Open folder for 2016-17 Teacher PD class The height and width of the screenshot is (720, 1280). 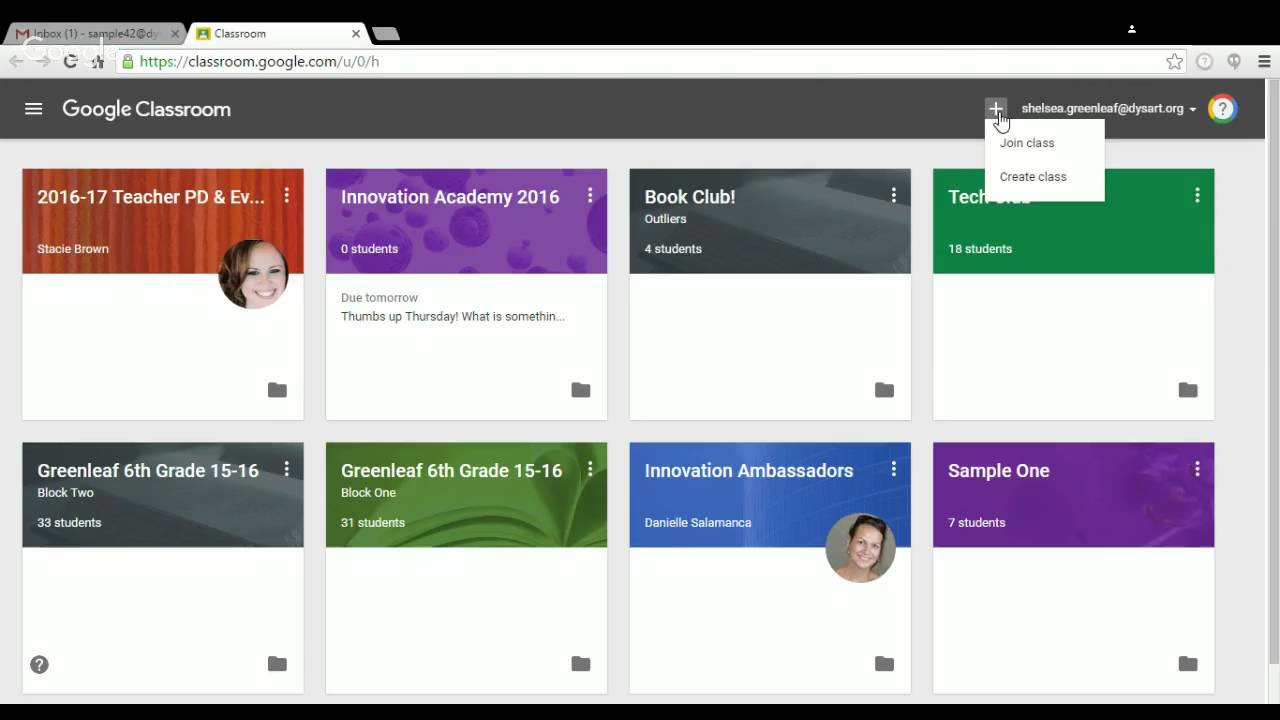[277, 390]
